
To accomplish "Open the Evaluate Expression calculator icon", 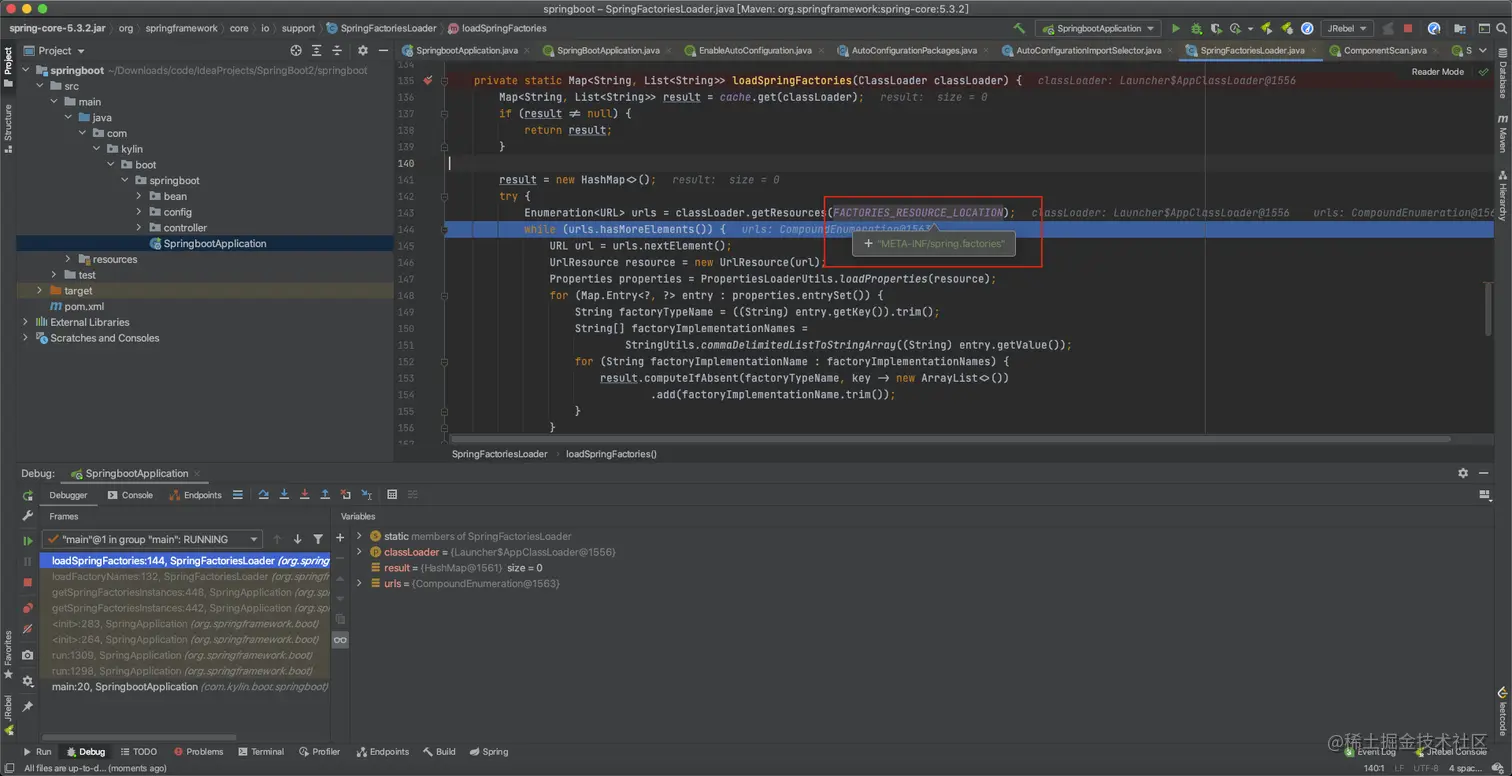I will pyautogui.click(x=392, y=495).
